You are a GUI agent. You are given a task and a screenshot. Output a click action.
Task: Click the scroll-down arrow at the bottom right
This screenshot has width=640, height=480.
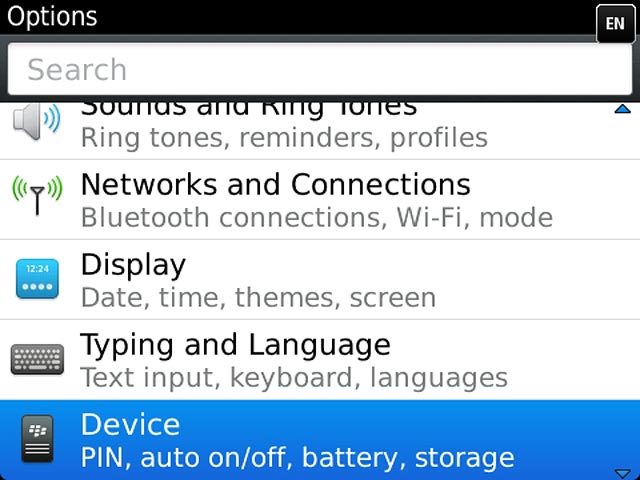coord(623,474)
